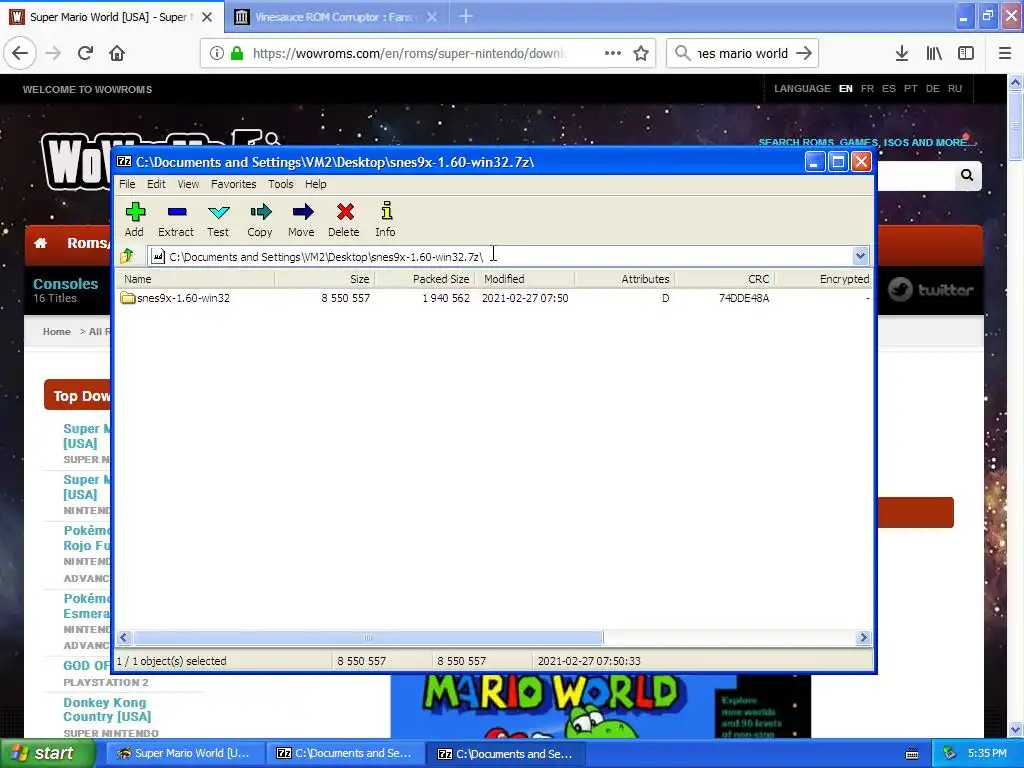
Task: Click the Firefox search box text
Action: tap(743, 54)
